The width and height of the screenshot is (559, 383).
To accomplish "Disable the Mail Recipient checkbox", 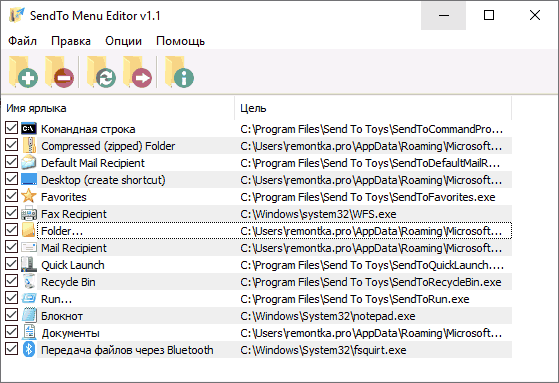I will (11, 247).
